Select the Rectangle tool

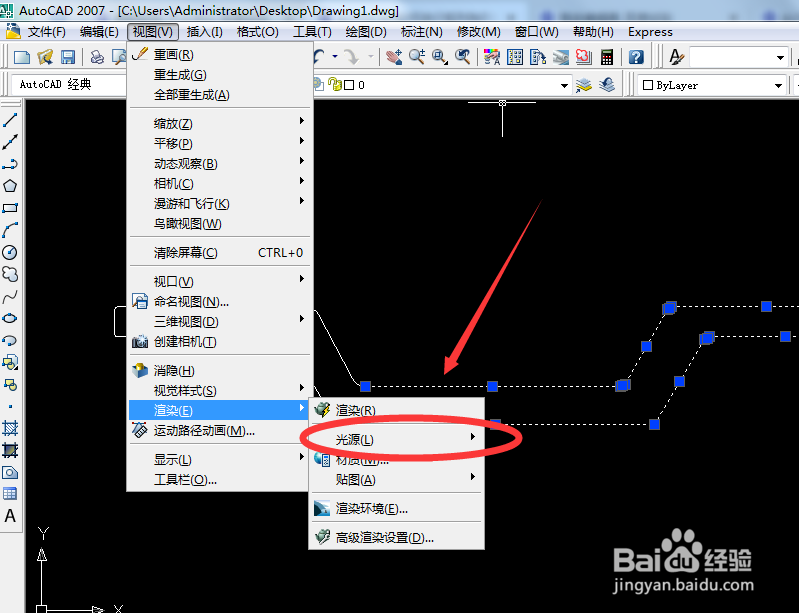(10, 208)
